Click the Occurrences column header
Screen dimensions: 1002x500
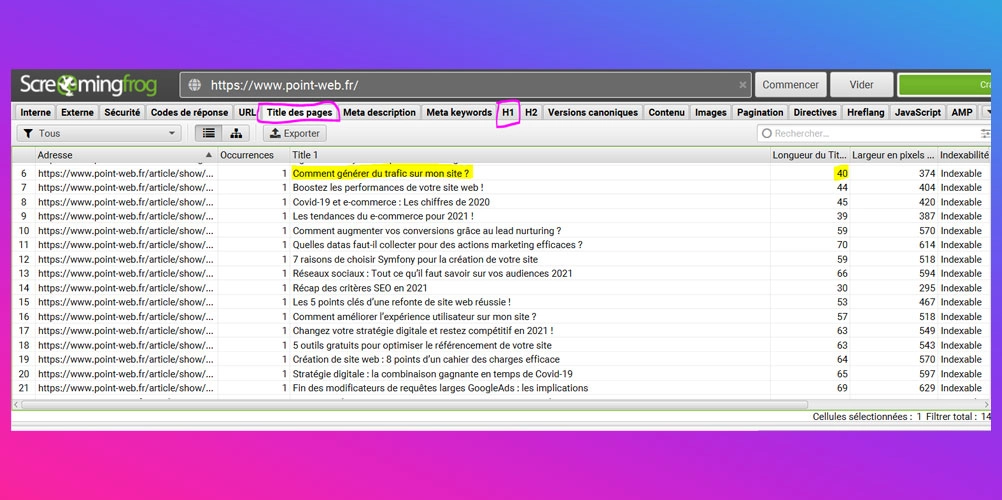coord(253,155)
